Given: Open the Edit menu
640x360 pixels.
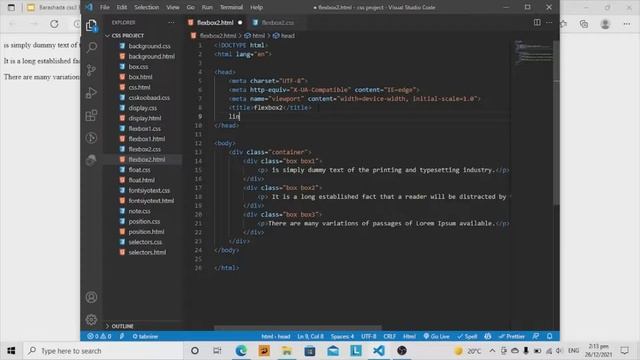Looking at the screenshot, I should pyautogui.click(x=122, y=7).
